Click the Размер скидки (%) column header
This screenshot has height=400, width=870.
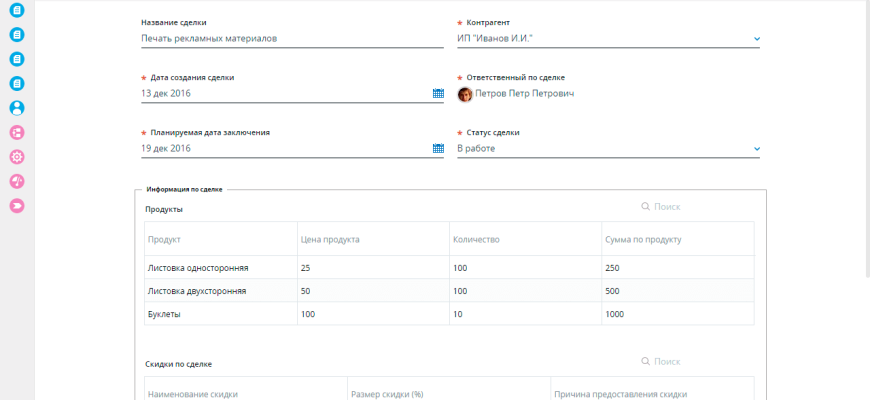[387, 394]
